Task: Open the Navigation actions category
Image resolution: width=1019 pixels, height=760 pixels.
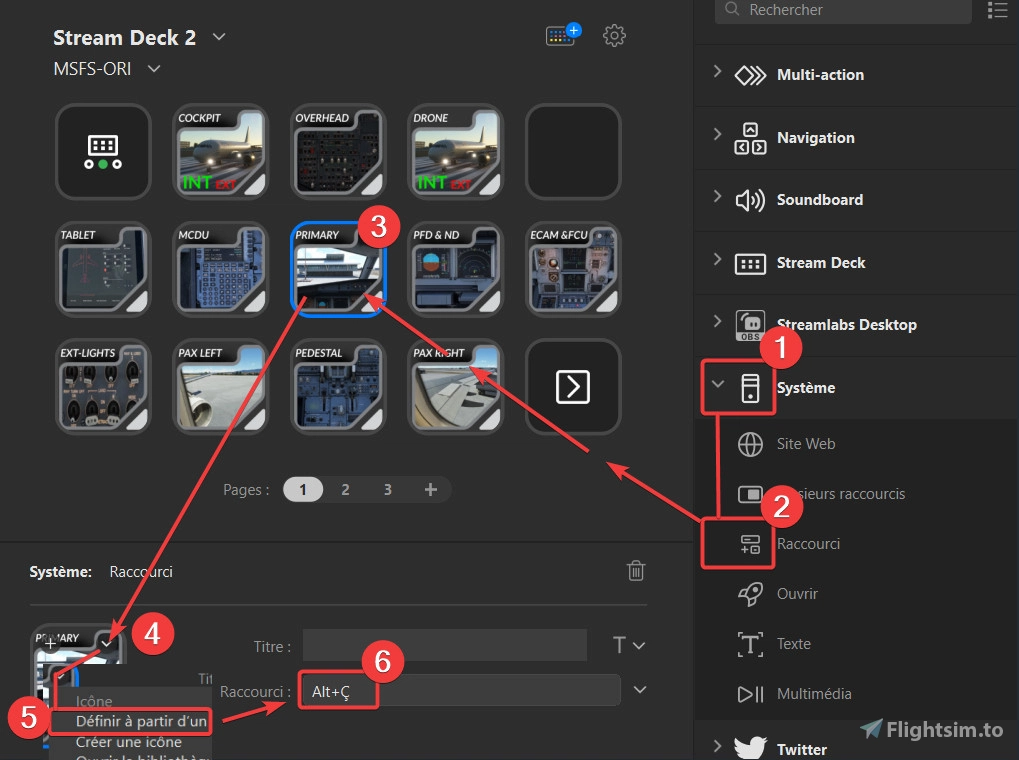Action: (813, 138)
